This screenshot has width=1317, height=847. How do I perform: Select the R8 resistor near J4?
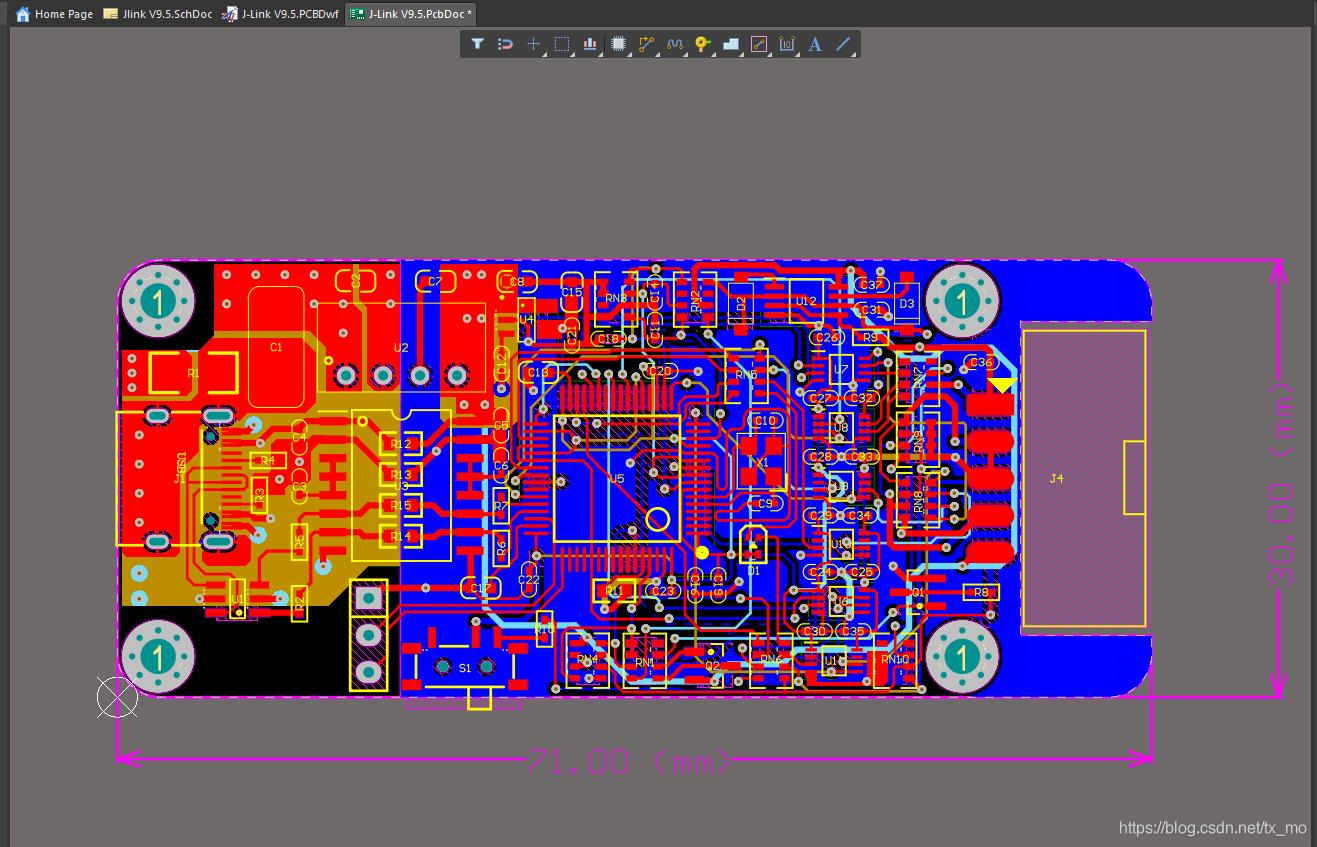(981, 592)
